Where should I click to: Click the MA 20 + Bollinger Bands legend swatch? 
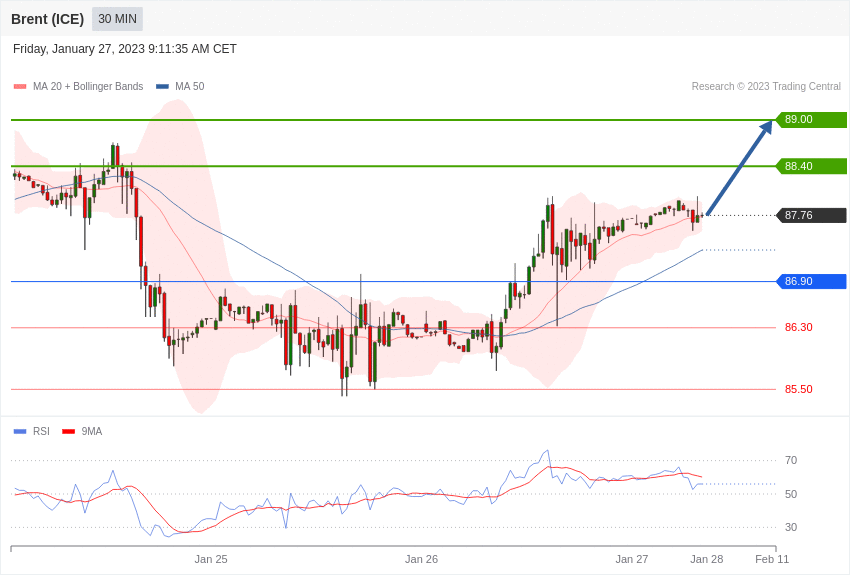20,86
